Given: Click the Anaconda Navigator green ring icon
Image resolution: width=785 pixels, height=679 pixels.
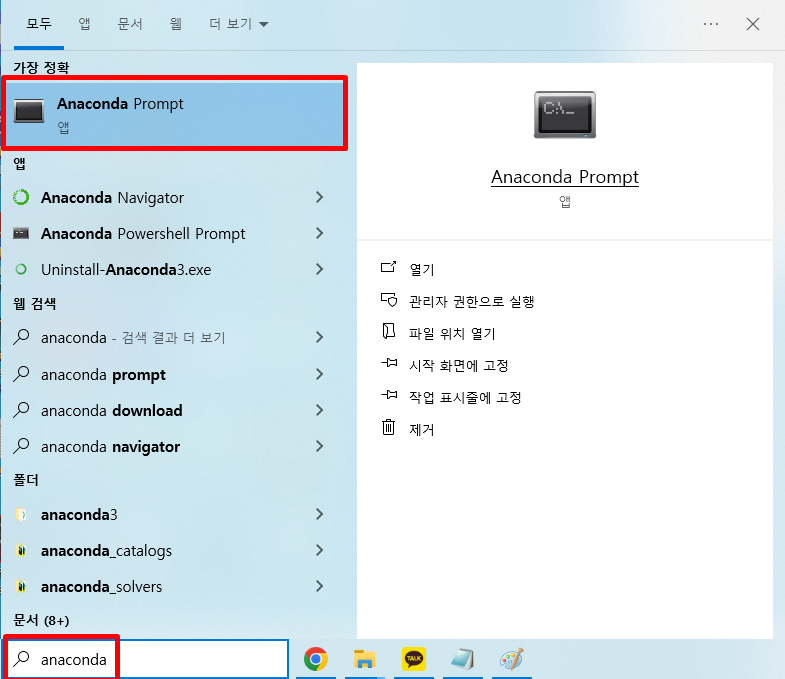Looking at the screenshot, I should pyautogui.click(x=21, y=197).
